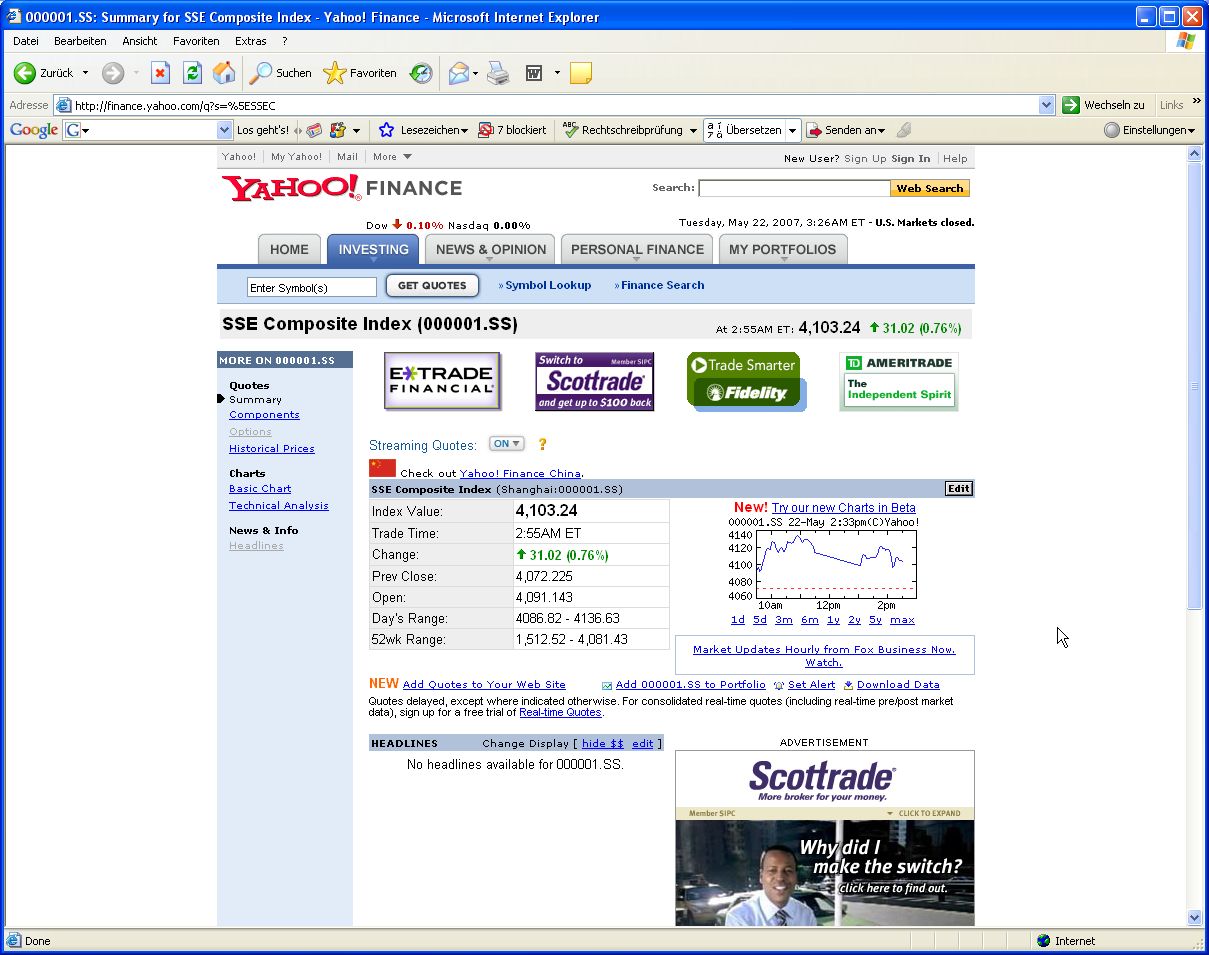The width and height of the screenshot is (1209, 955).
Task: Click the SSE intraday chart thumbnail
Action: coord(823,563)
